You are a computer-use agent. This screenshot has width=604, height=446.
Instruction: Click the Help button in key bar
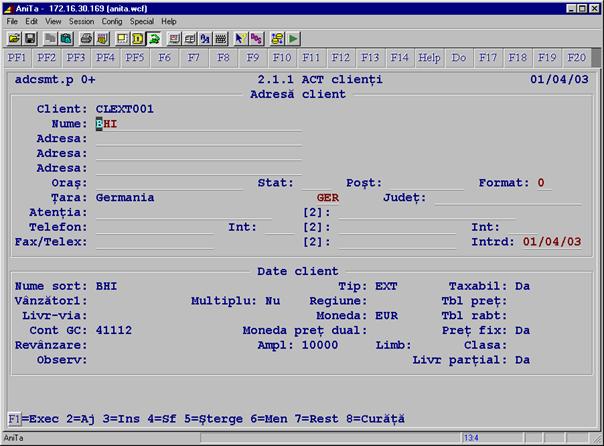click(429, 58)
